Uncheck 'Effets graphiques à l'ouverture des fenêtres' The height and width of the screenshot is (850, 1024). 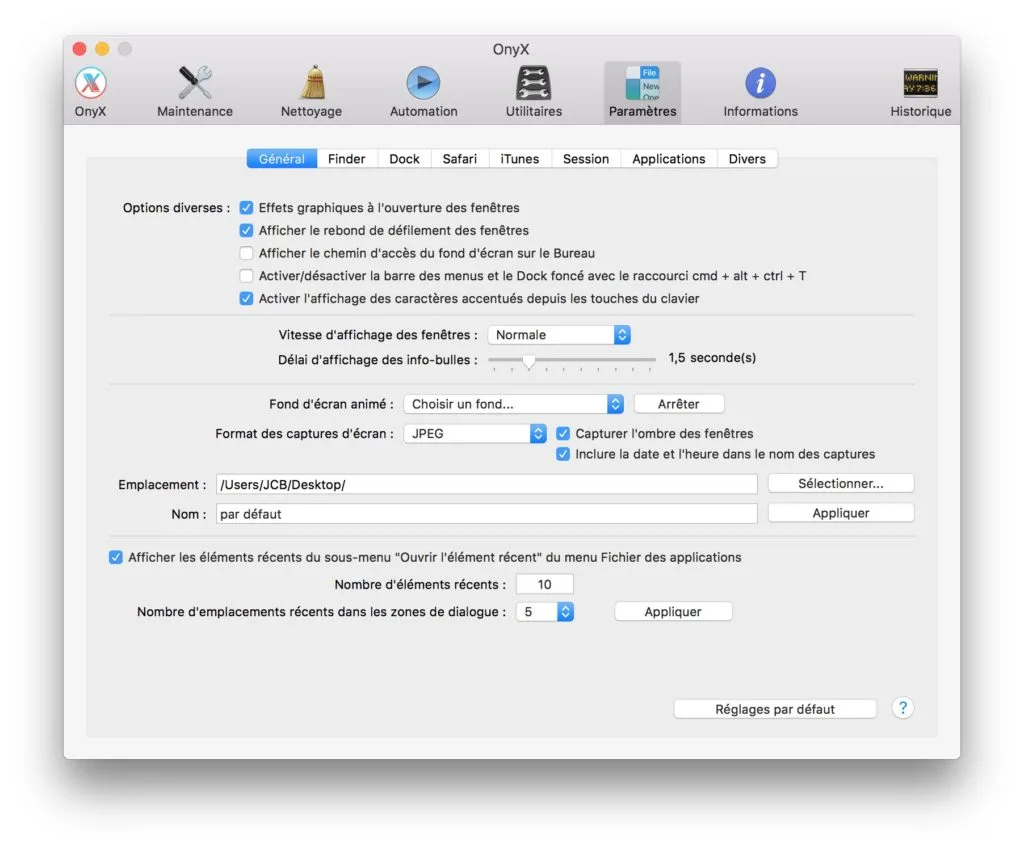(x=245, y=208)
